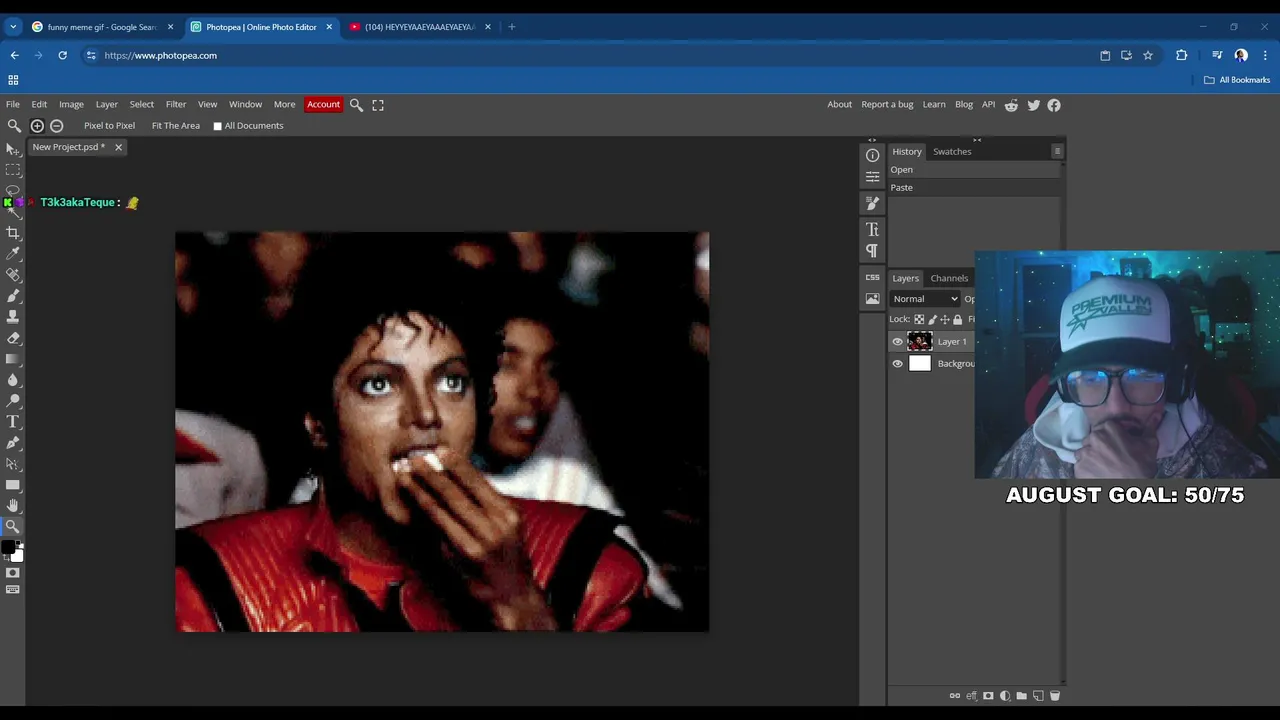Select the Rectangle shape tool
This screenshot has width=1280, height=720.
click(x=12, y=485)
